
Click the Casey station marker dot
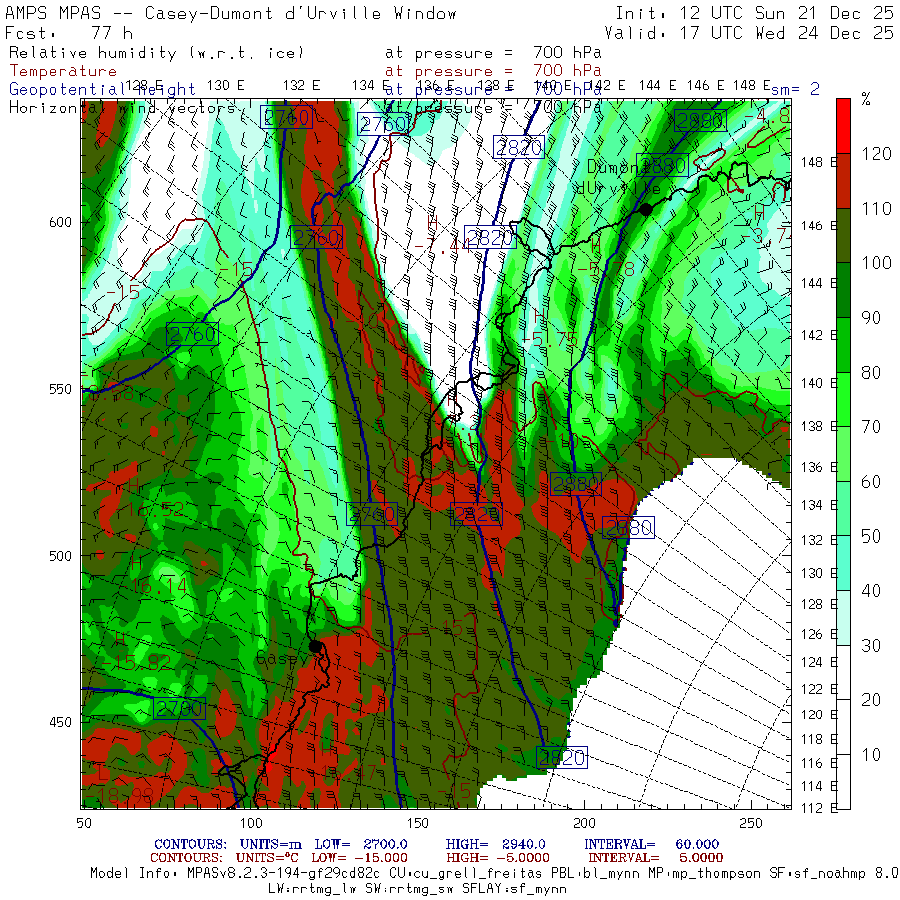315,646
